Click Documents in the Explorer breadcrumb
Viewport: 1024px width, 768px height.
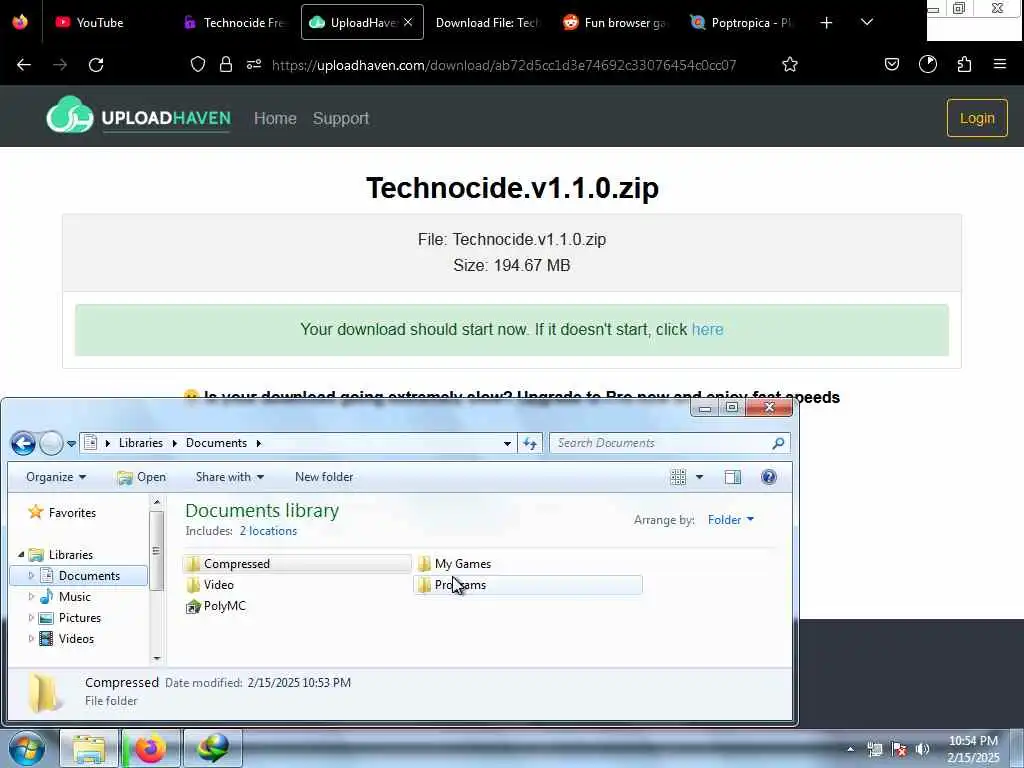216,443
